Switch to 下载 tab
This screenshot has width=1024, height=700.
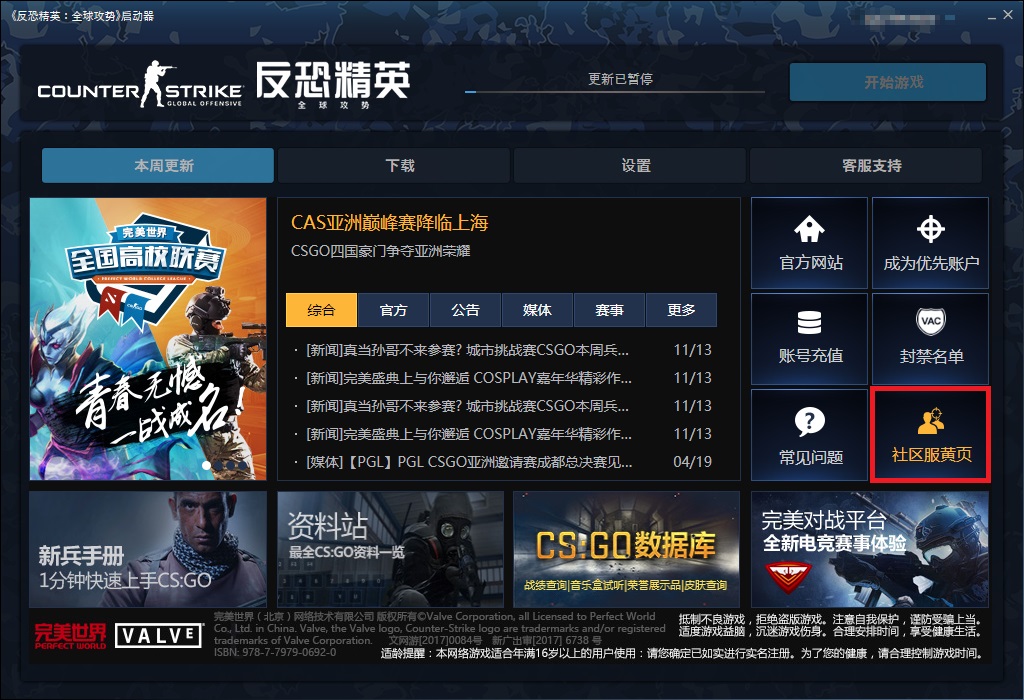coord(394,165)
